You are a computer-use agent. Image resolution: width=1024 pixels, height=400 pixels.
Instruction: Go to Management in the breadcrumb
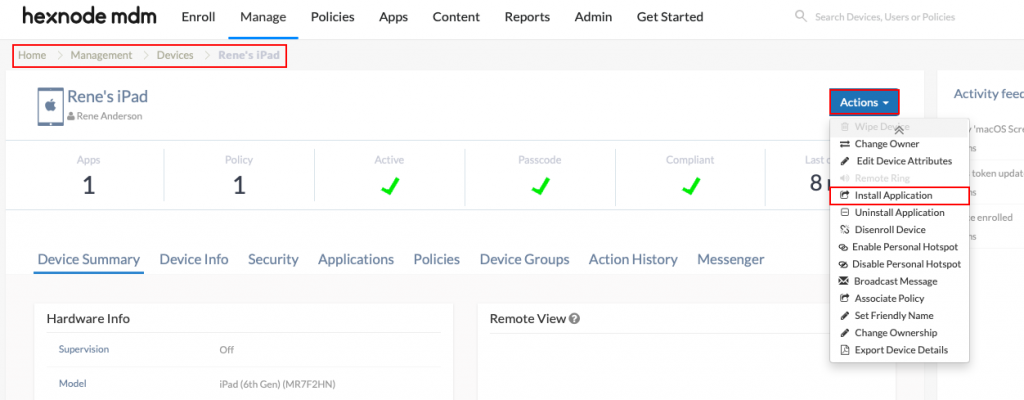pyautogui.click(x=101, y=56)
